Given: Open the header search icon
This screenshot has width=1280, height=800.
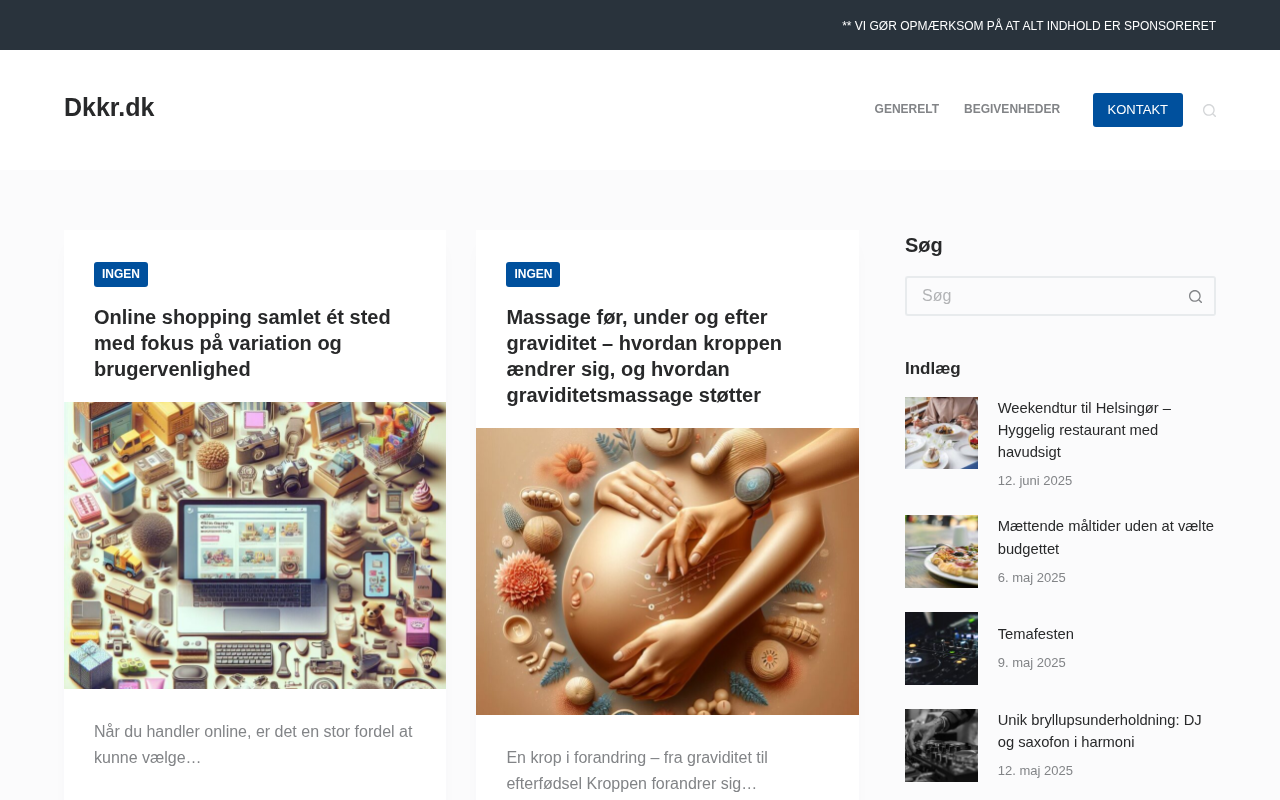Looking at the screenshot, I should click(x=1209, y=110).
